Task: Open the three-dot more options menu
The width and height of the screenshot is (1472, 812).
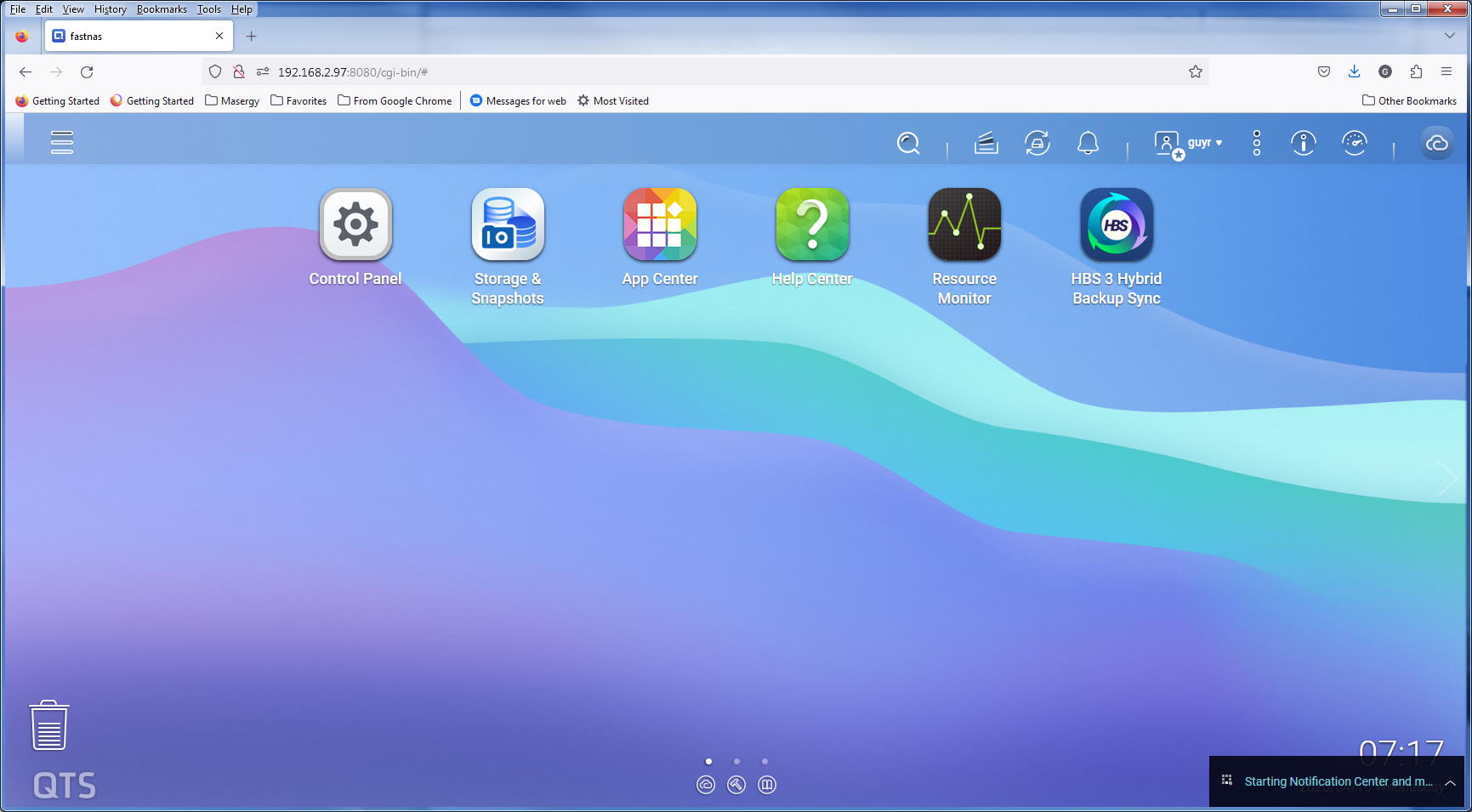Action: click(1257, 143)
